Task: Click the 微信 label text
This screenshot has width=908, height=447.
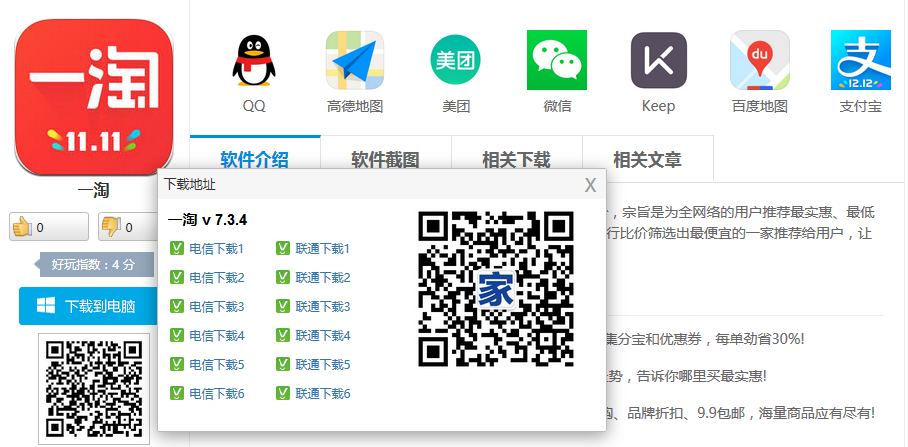Action: coord(557,107)
